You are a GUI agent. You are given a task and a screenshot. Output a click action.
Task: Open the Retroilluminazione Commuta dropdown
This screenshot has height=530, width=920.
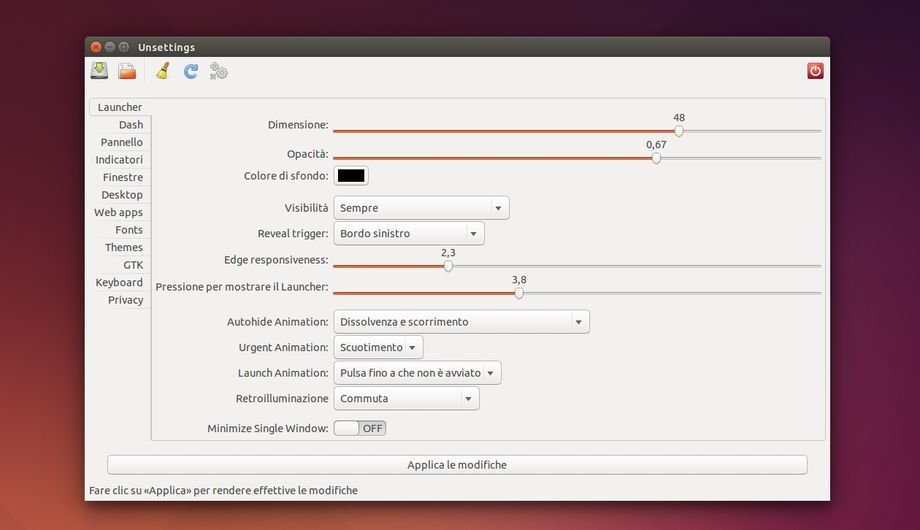[406, 399]
